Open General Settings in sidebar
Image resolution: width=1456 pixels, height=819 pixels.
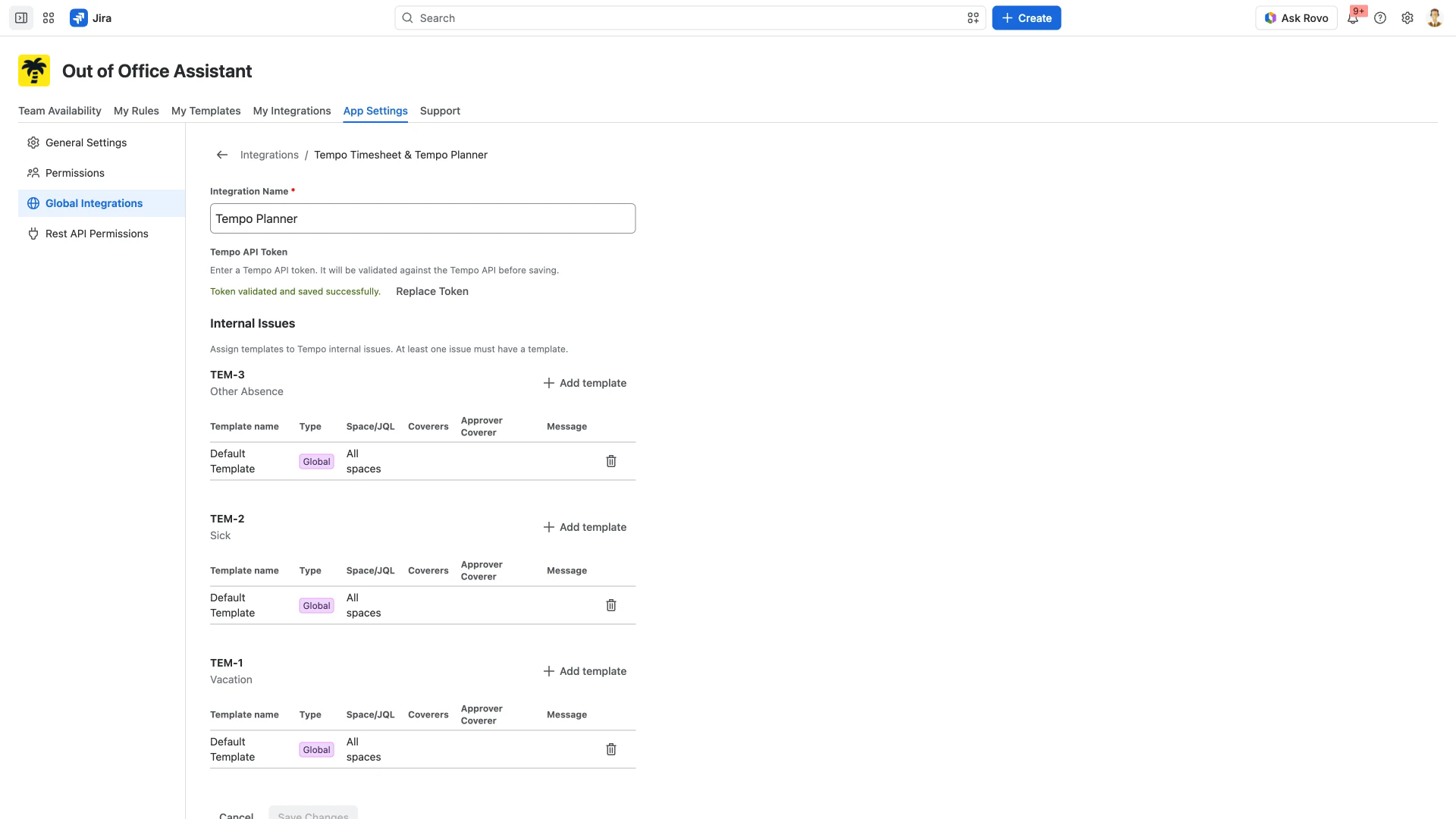102,143
